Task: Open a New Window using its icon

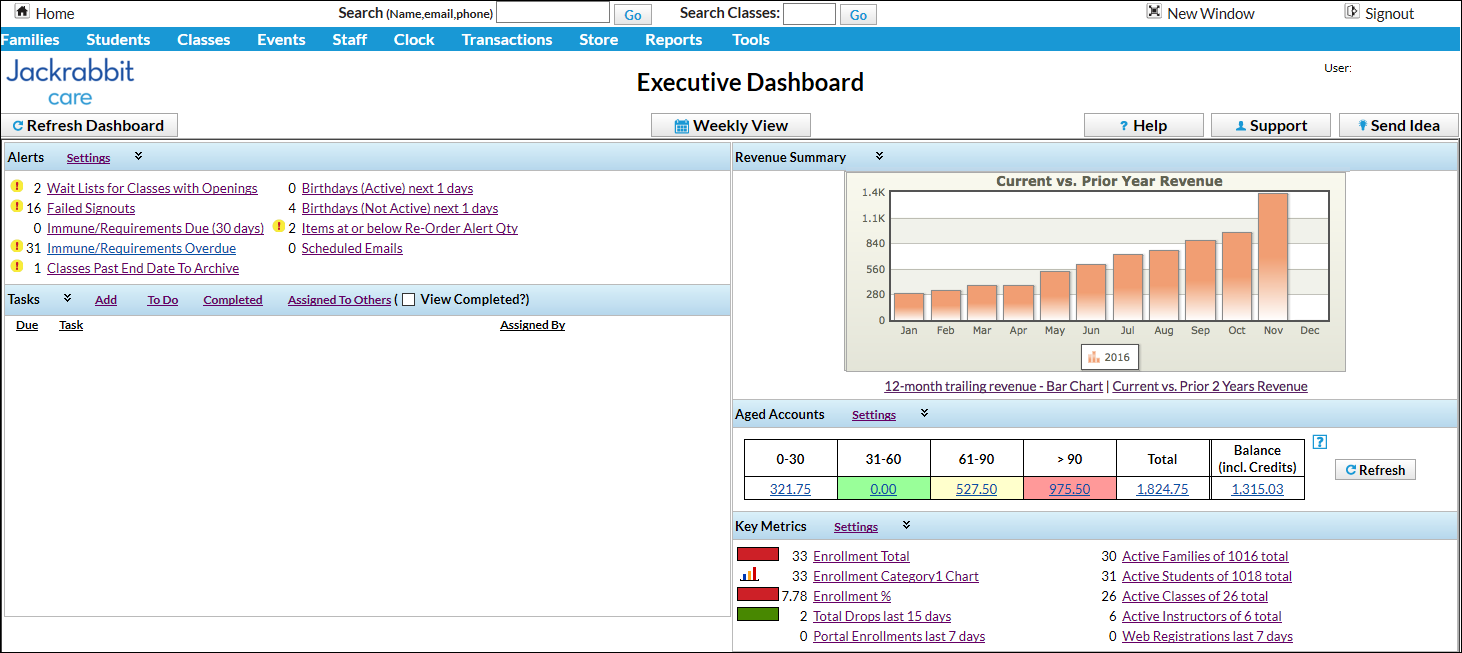Action: 1153,13
